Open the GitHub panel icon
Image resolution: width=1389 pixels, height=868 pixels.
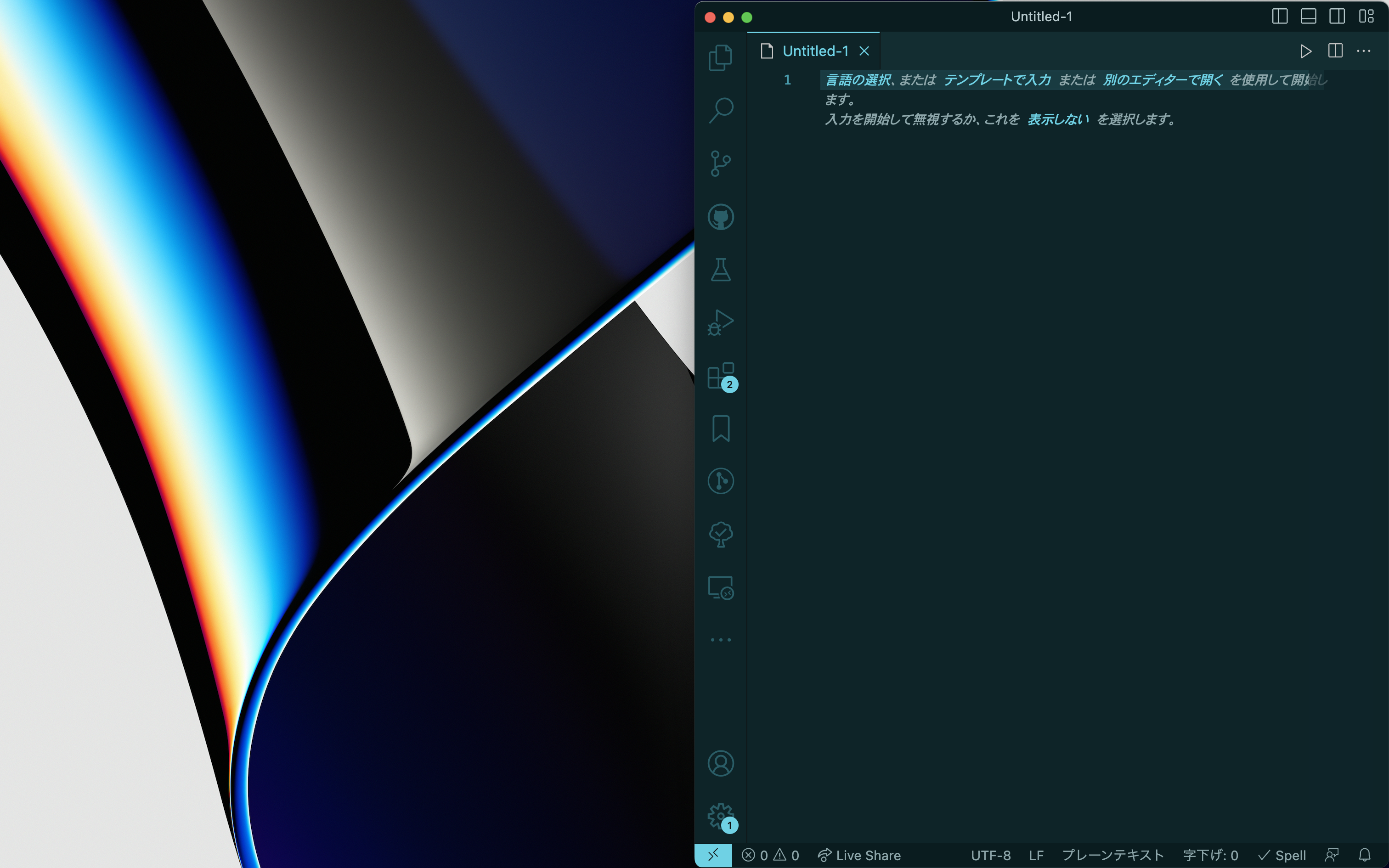[x=720, y=217]
